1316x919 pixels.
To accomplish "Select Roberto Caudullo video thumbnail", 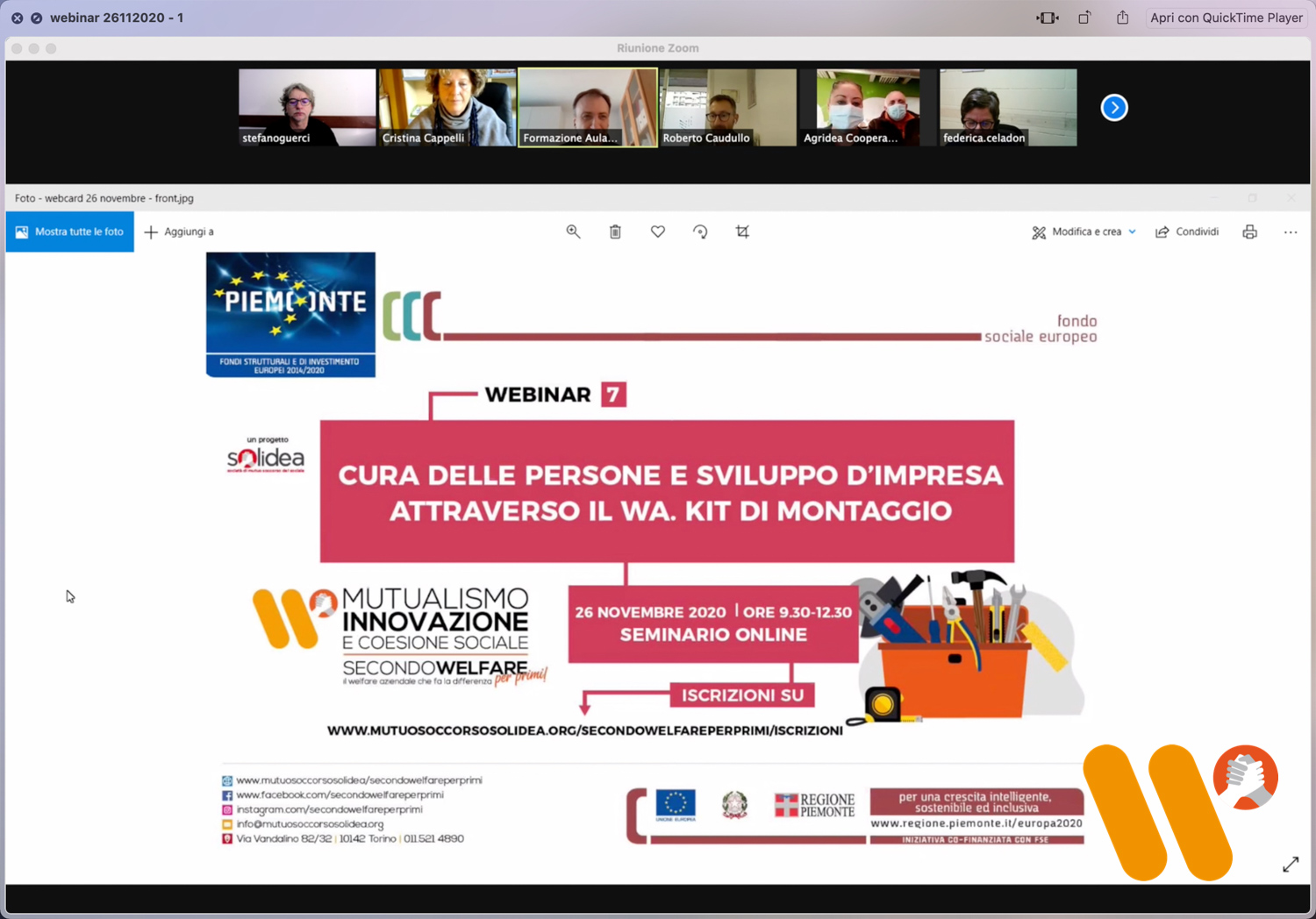I will tap(728, 108).
